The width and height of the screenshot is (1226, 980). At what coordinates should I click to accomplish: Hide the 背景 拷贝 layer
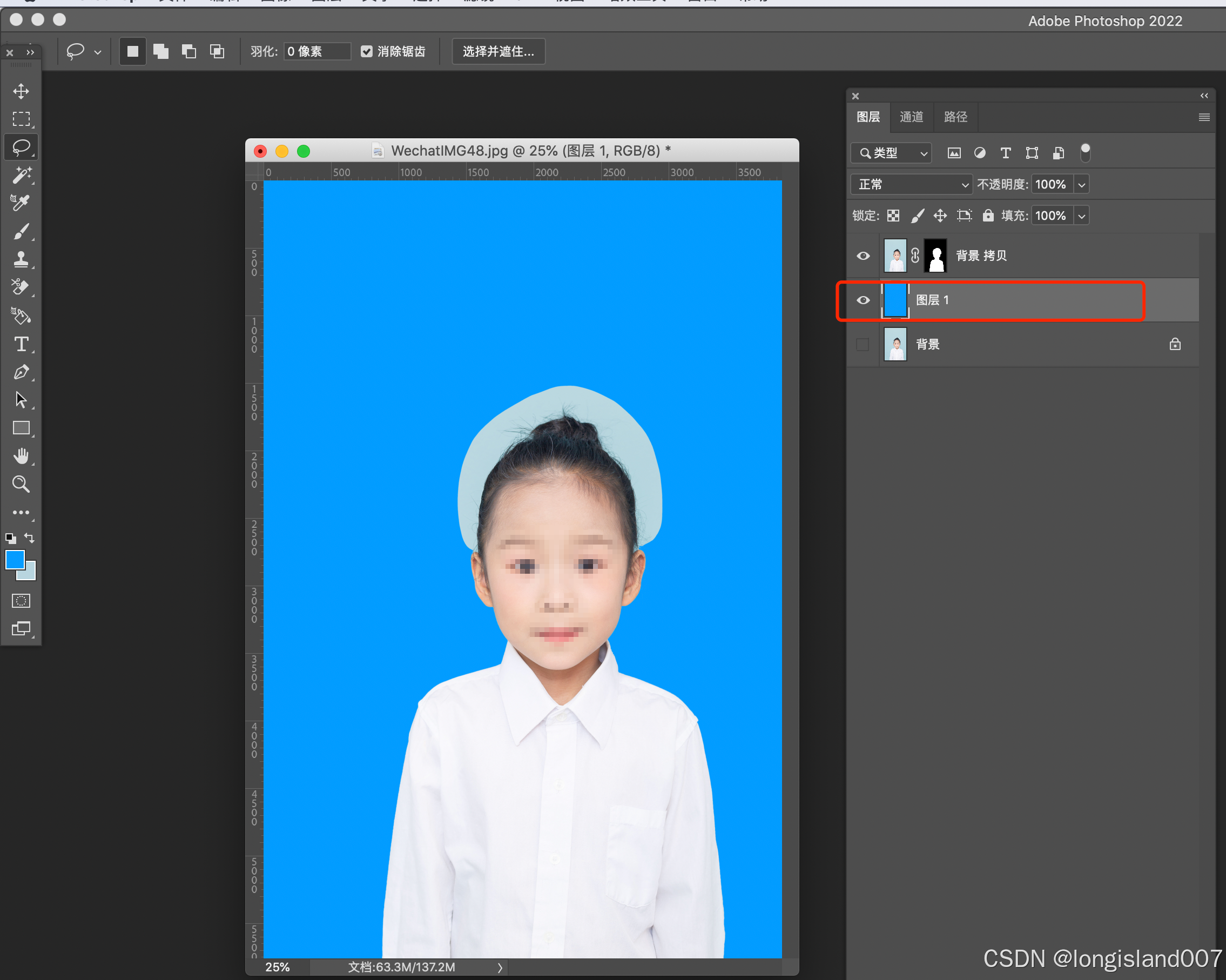tap(863, 256)
